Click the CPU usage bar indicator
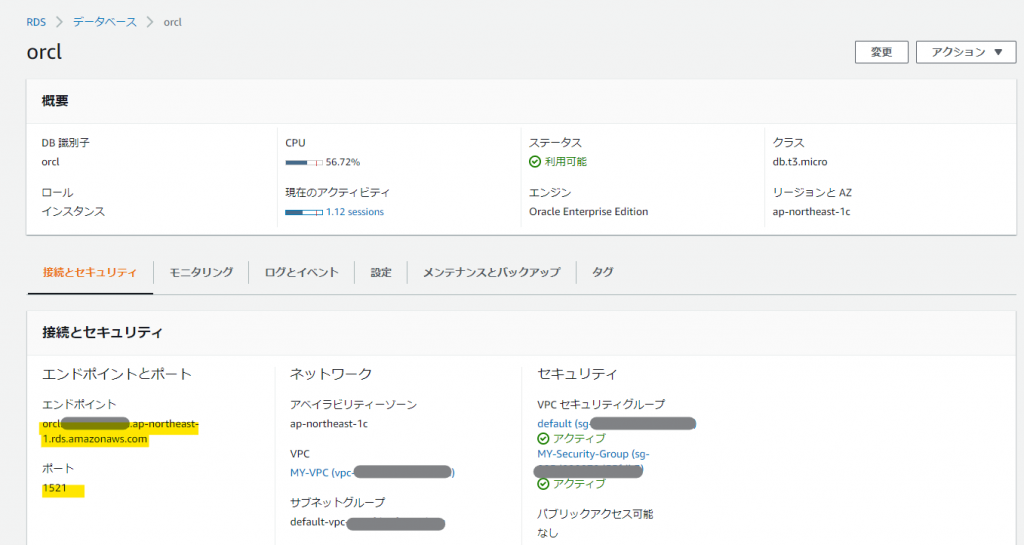The width and height of the screenshot is (1024, 545). click(303, 162)
